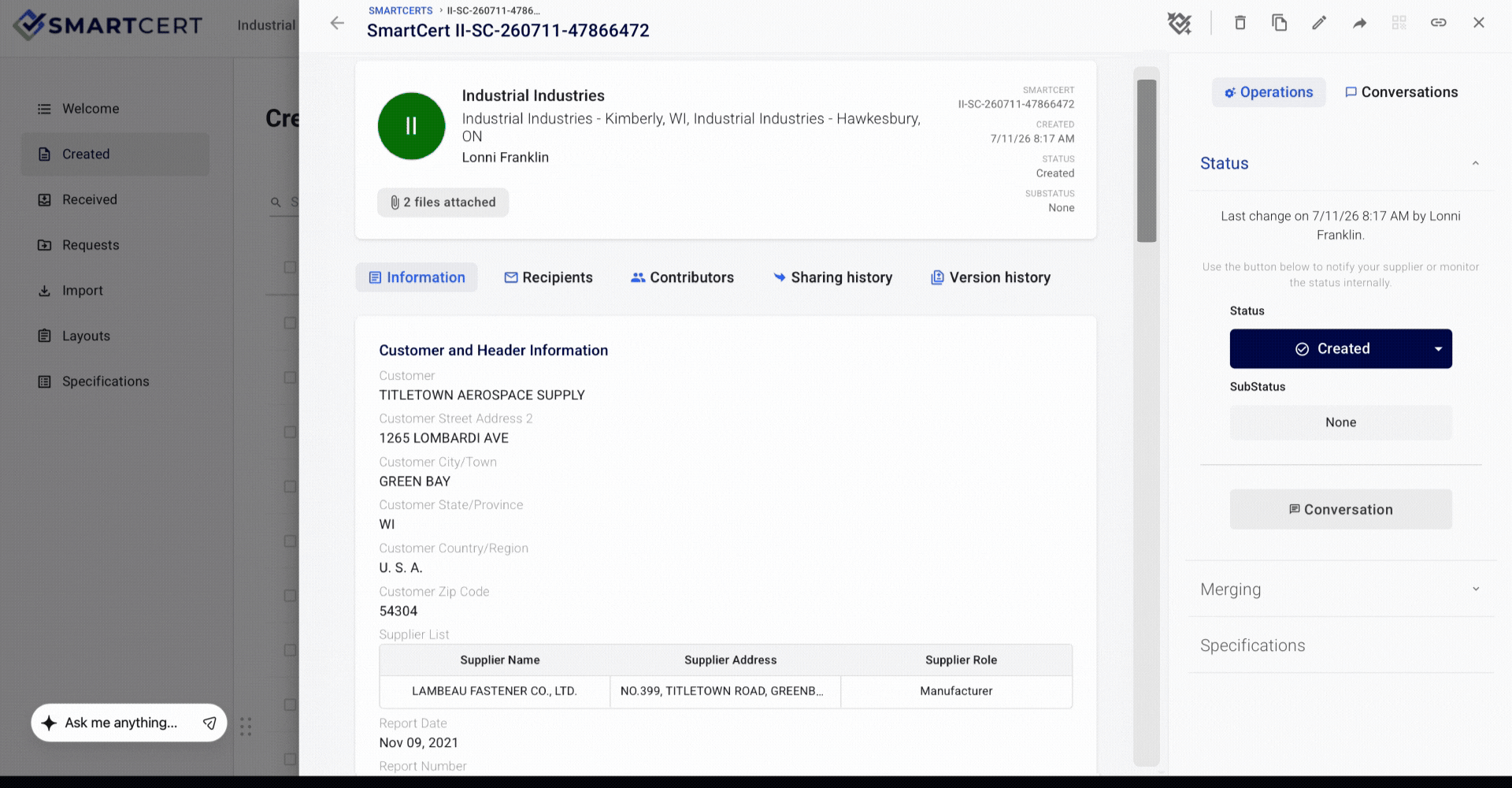Edit the SmartCert with pencil icon
Viewport: 1512px width, 788px height.
pyautogui.click(x=1319, y=23)
